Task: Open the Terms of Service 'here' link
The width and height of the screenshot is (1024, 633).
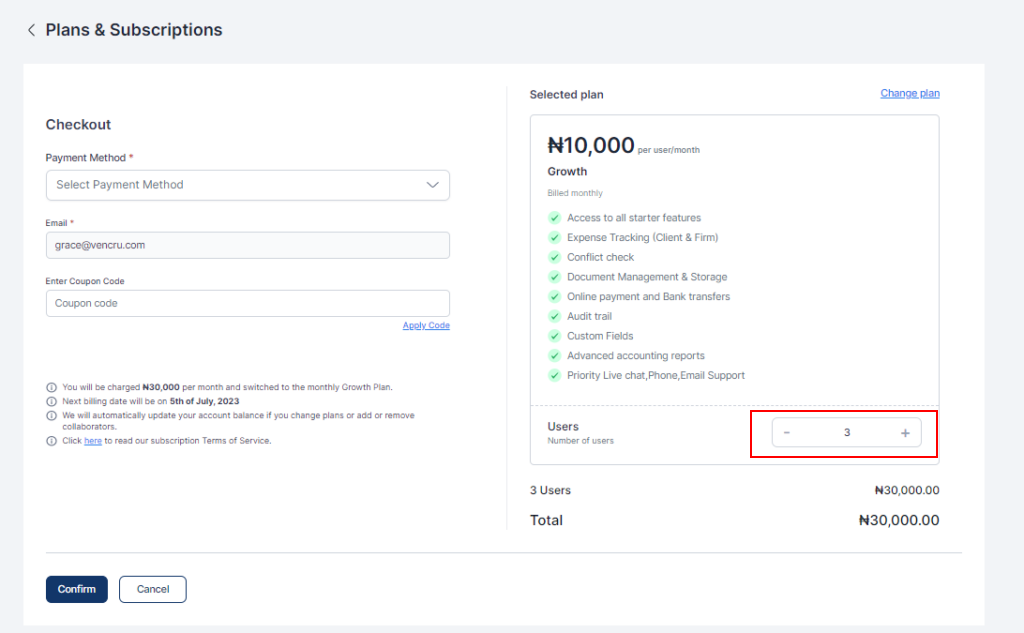Action: pos(93,441)
